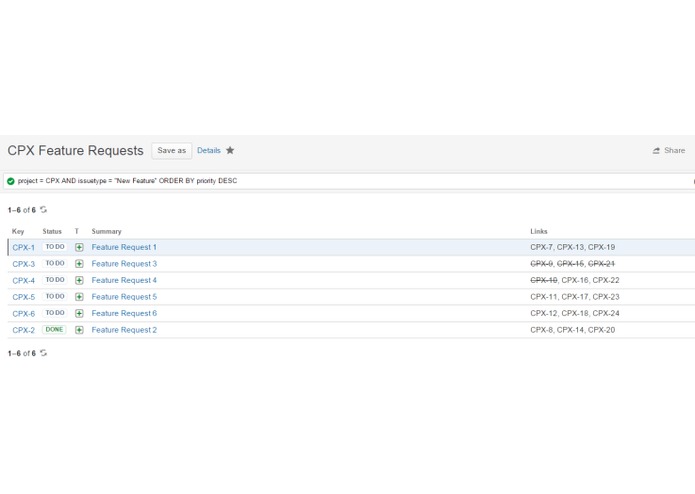Viewport: 695px width, 494px height.
Task: Click the Save as button
Action: [x=172, y=151]
